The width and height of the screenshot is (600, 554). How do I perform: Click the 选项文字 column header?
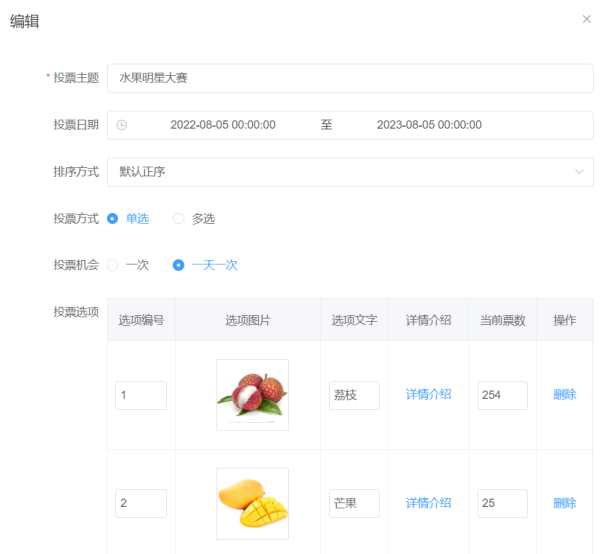click(354, 320)
